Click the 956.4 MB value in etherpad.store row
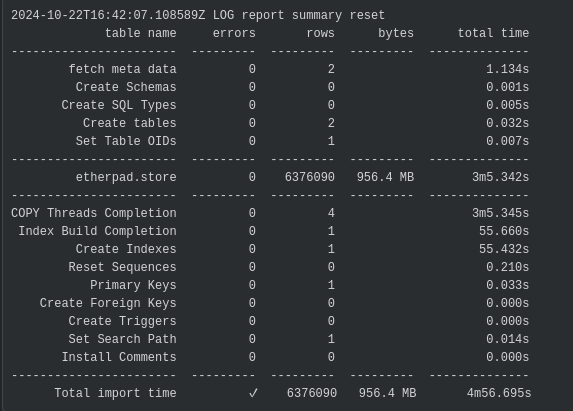Screen dimensions: 573x411 [385, 177]
